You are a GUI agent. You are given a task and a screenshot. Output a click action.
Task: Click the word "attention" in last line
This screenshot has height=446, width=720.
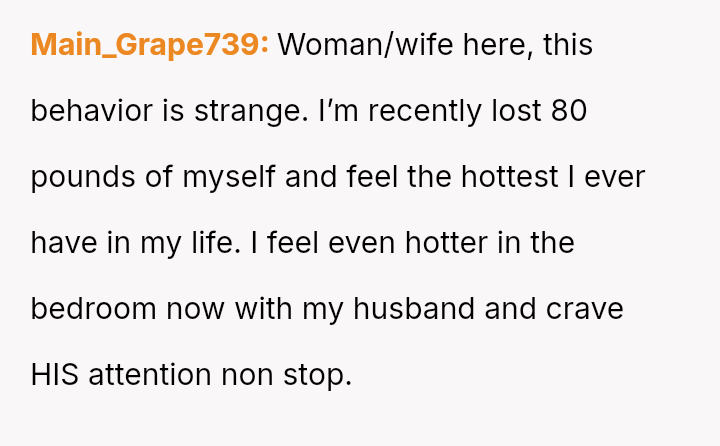[150, 375]
